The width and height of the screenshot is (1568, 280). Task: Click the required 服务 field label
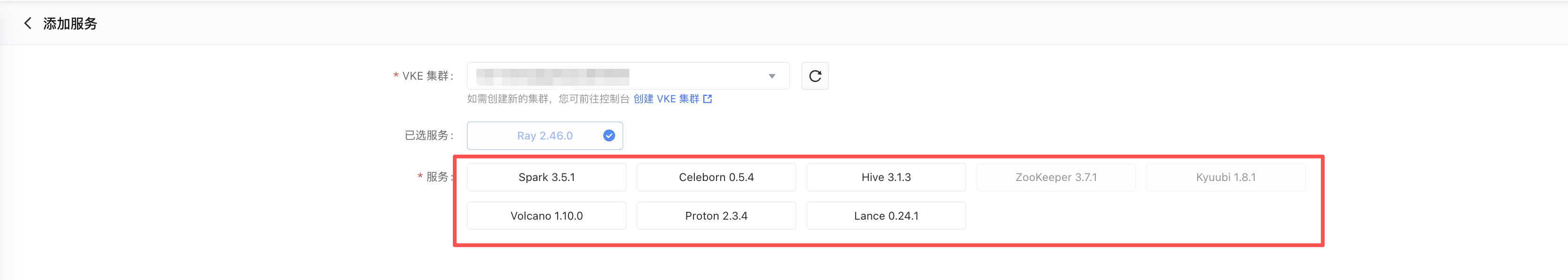(437, 177)
